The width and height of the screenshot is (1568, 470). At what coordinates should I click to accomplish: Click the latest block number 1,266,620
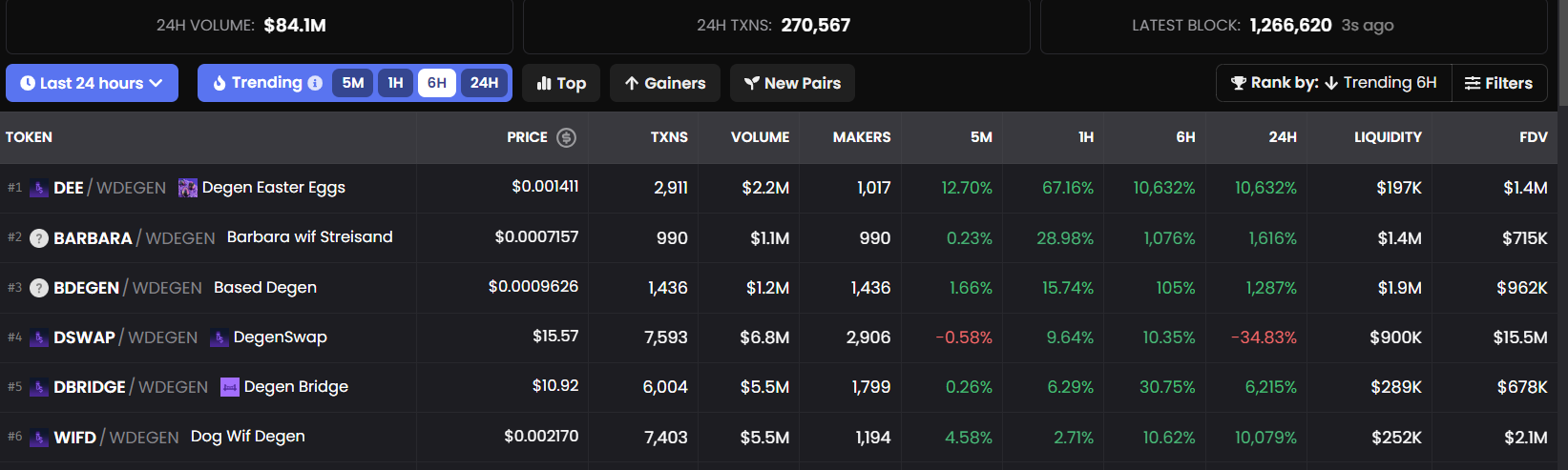click(x=1290, y=26)
